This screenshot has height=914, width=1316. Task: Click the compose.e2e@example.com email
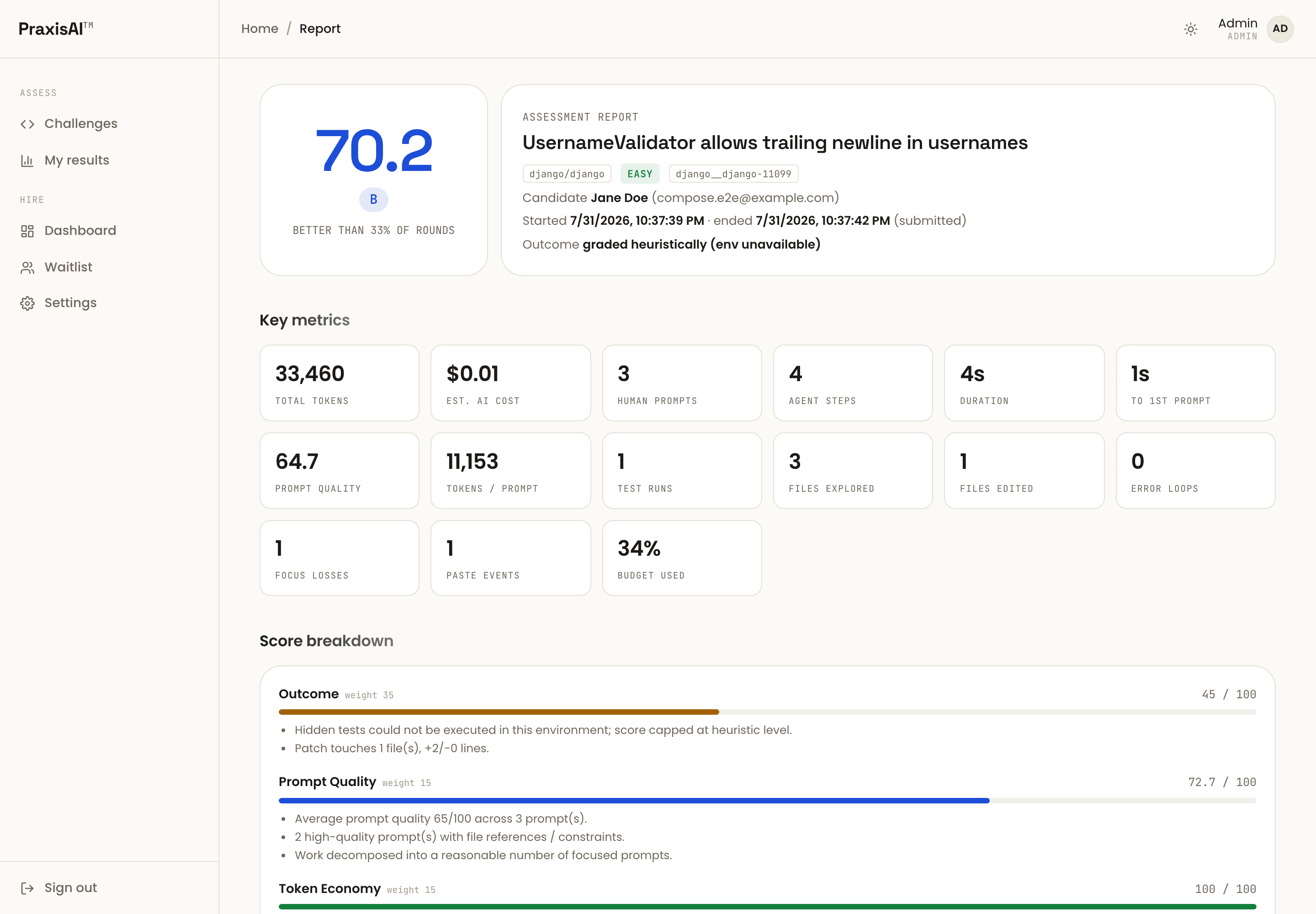745,197
